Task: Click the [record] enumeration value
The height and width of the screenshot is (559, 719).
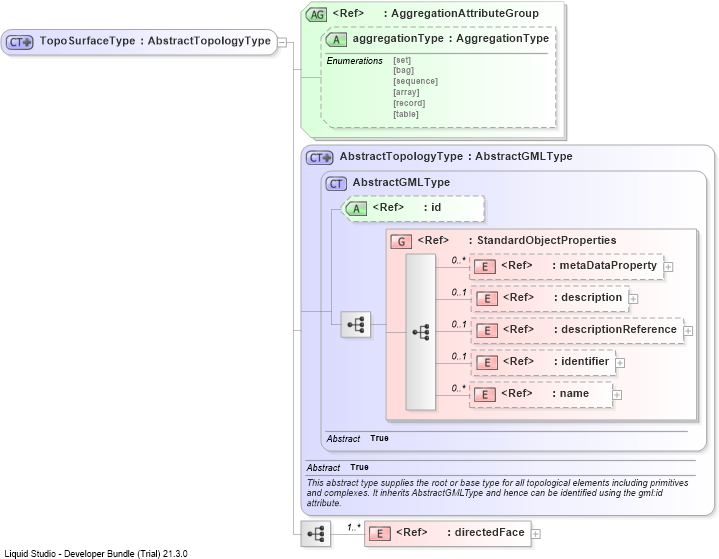Action: click(409, 103)
